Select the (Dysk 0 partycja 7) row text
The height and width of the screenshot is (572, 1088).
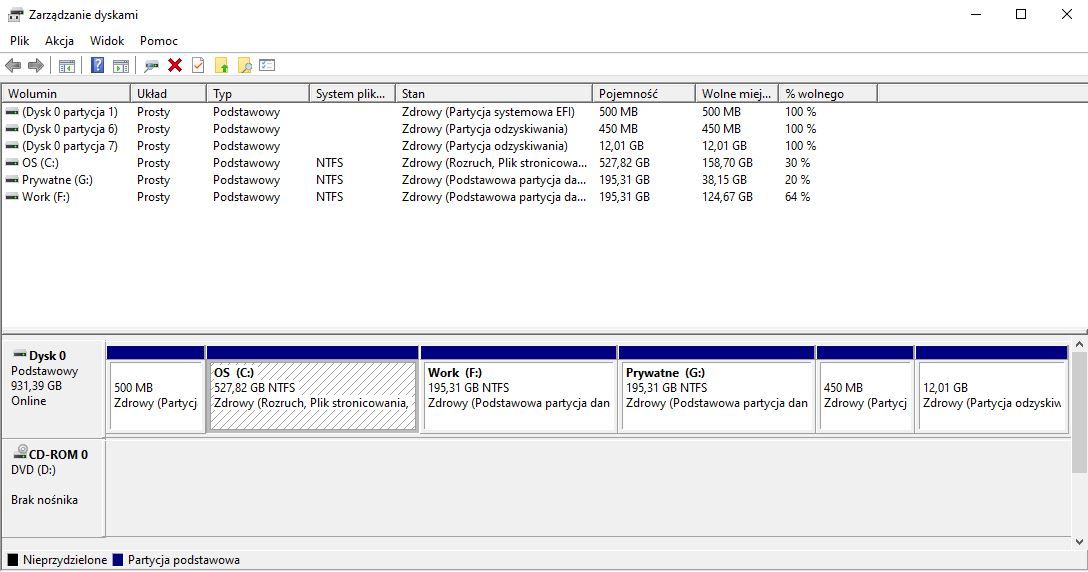click(x=70, y=146)
